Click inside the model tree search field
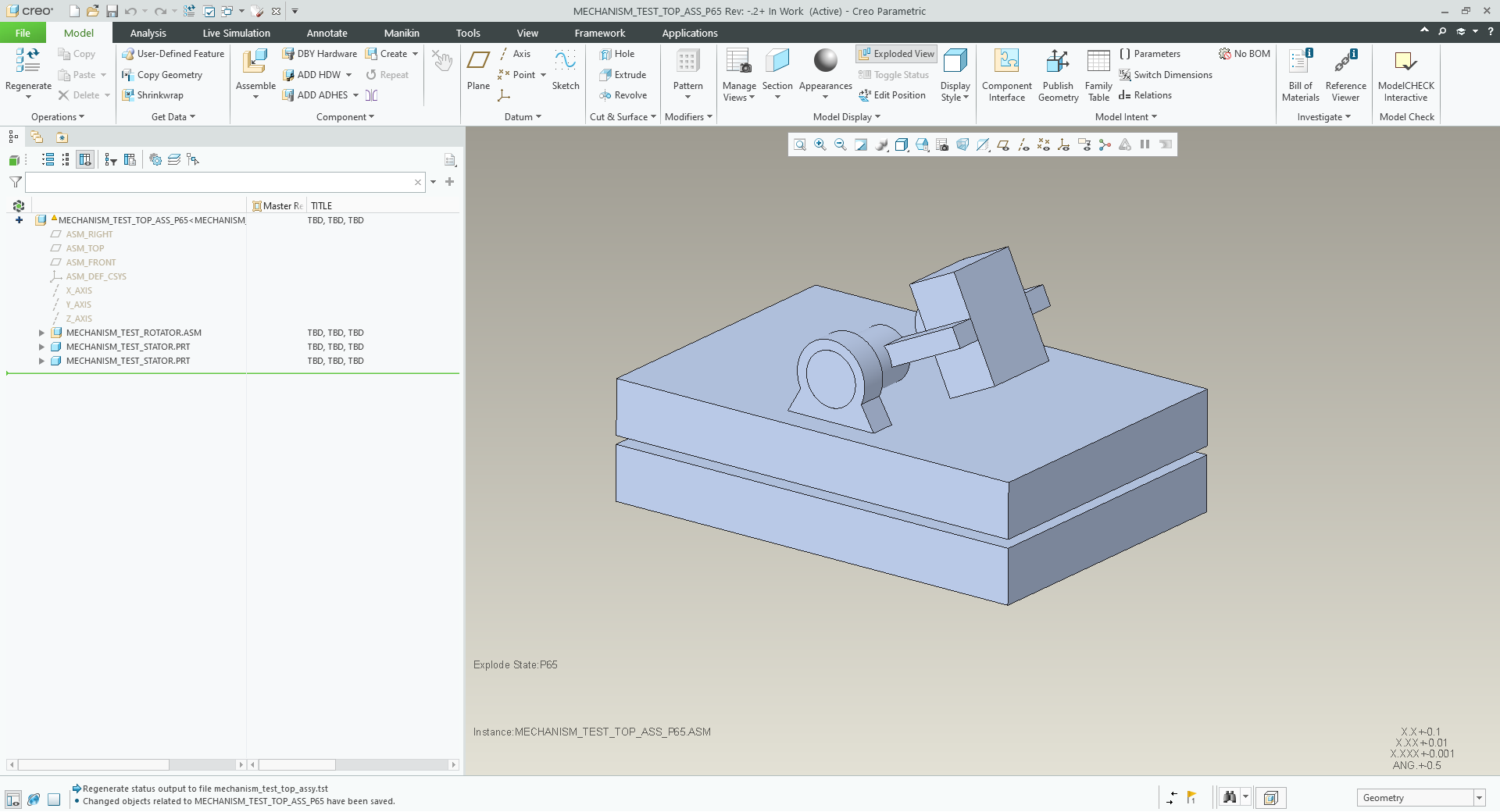Screen dimensions: 1500x812 point(219,182)
